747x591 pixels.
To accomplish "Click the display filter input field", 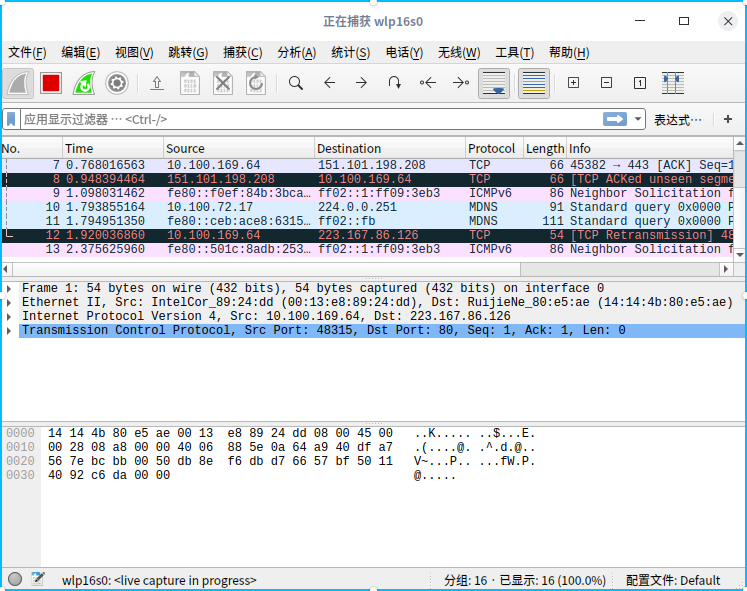I will pyautogui.click(x=310, y=119).
